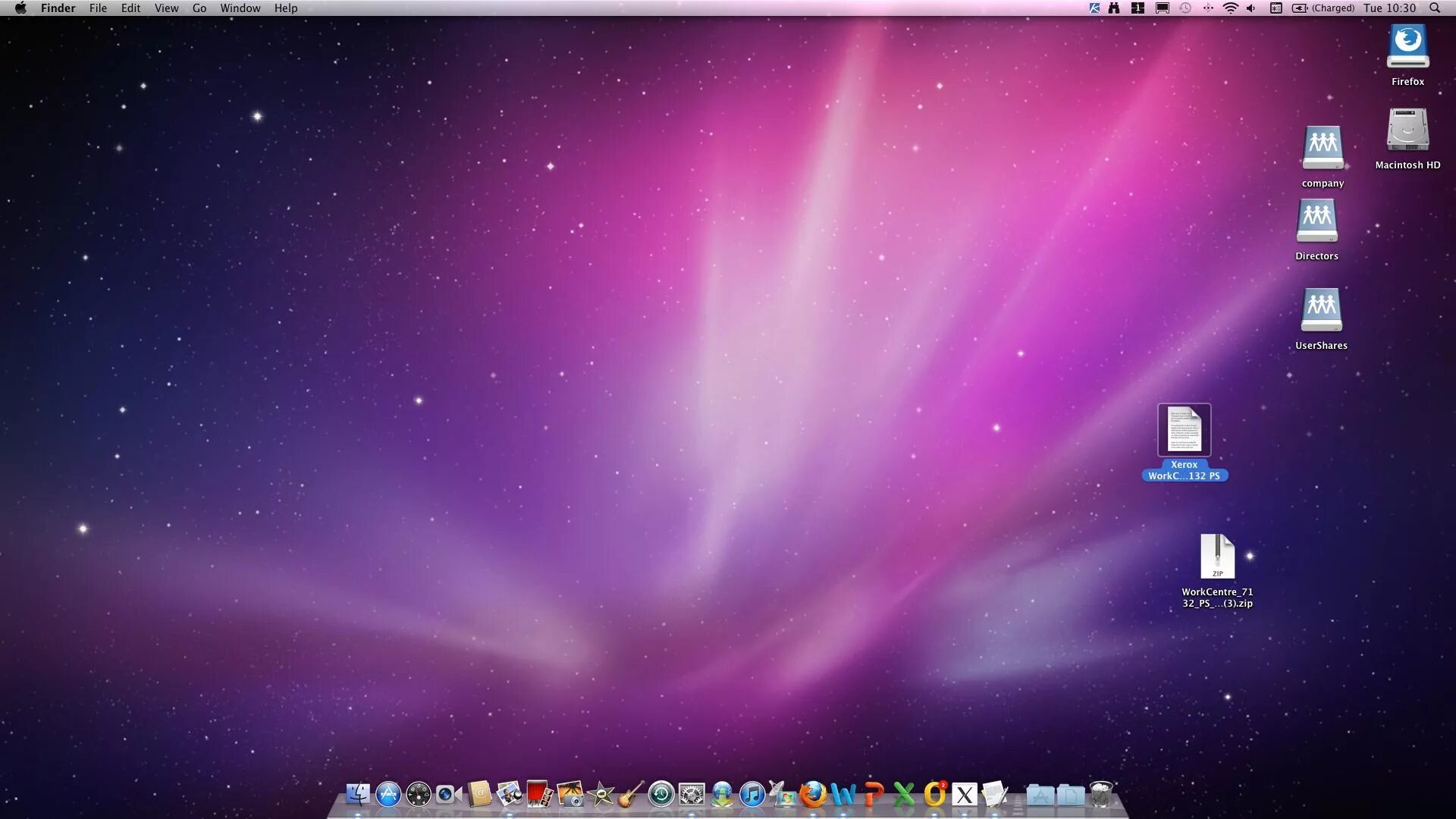Viewport: 1456px width, 819px height.
Task: Open the File menu
Action: pos(98,8)
